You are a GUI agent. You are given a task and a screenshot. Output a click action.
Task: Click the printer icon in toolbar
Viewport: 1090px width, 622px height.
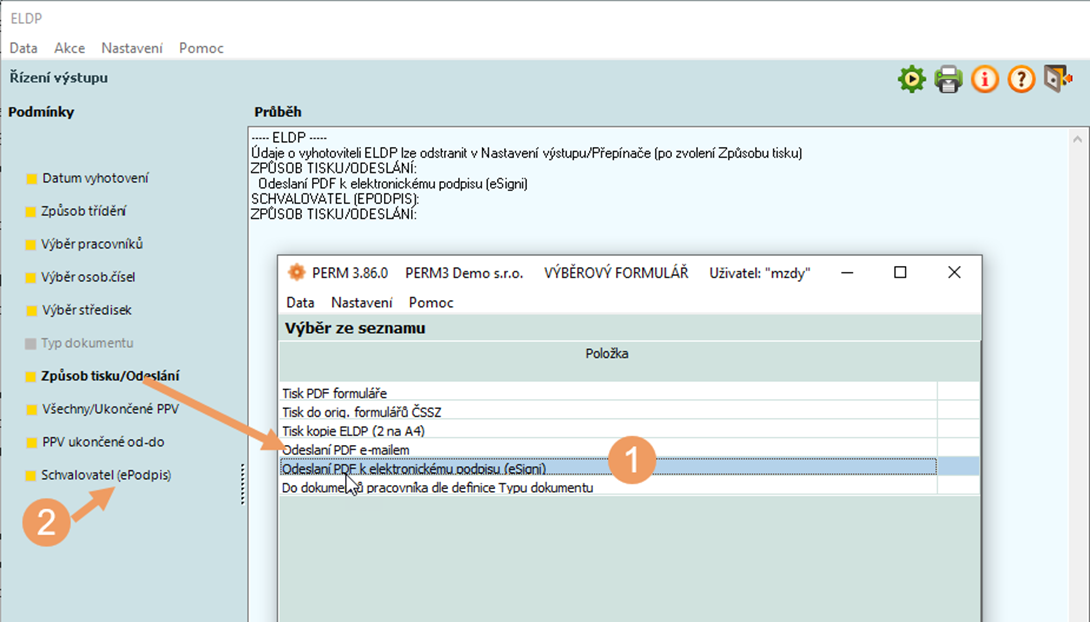click(x=948, y=79)
